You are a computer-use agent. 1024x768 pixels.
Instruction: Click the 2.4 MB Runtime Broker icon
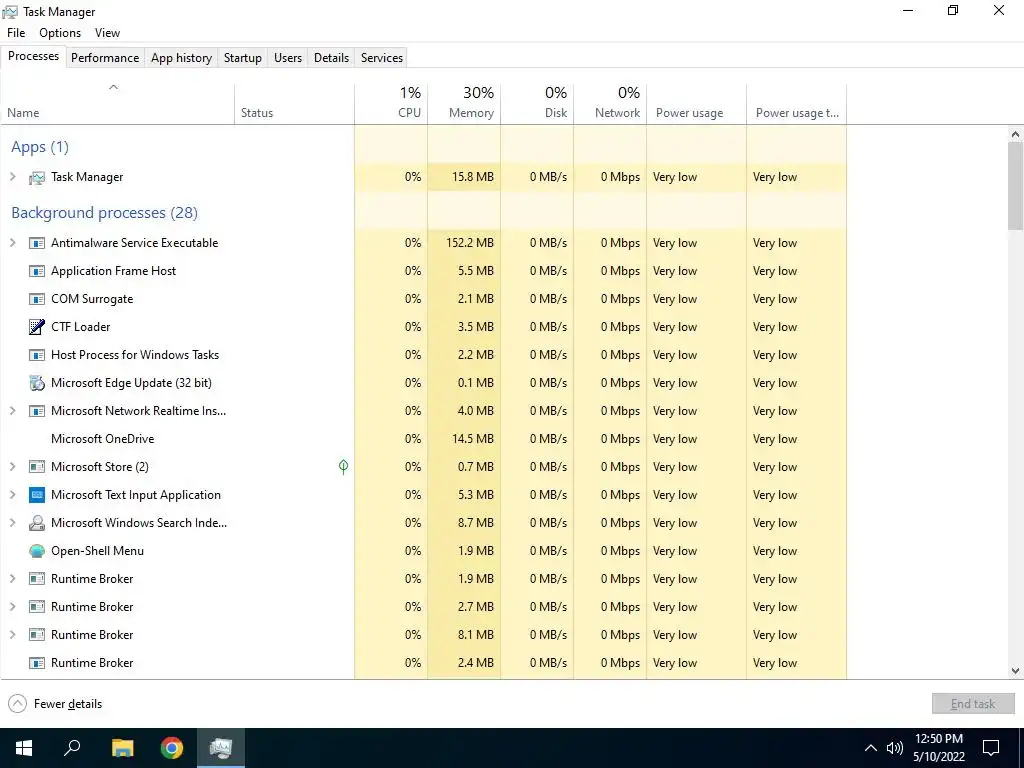point(37,664)
